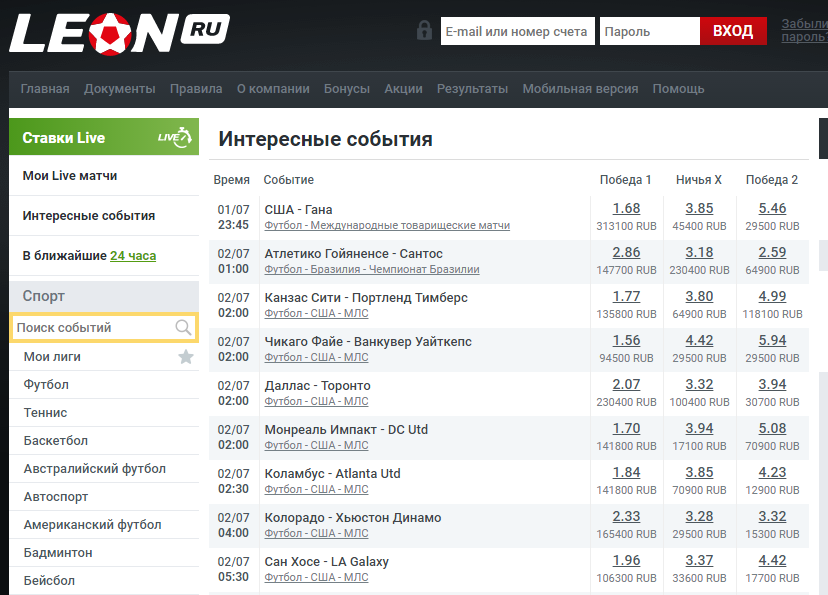The image size is (828, 595).
Task: Select Бадминтон in sports list
Action: [x=58, y=553]
